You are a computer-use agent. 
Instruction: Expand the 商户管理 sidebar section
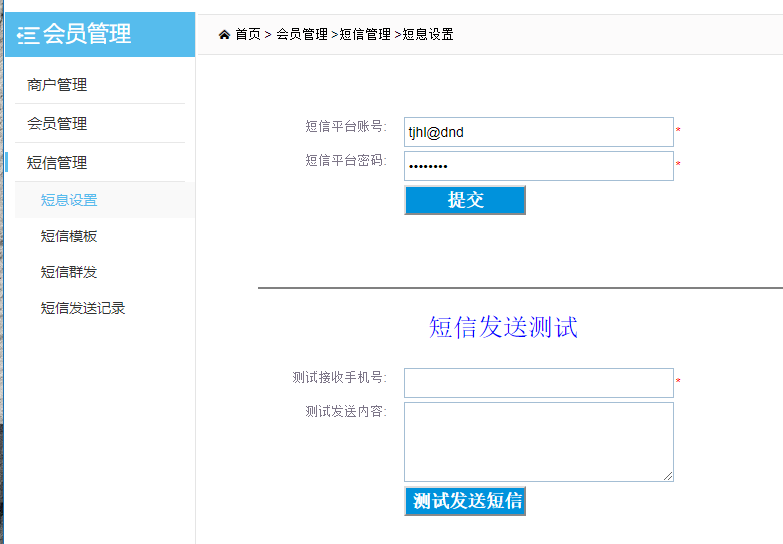[x=57, y=85]
